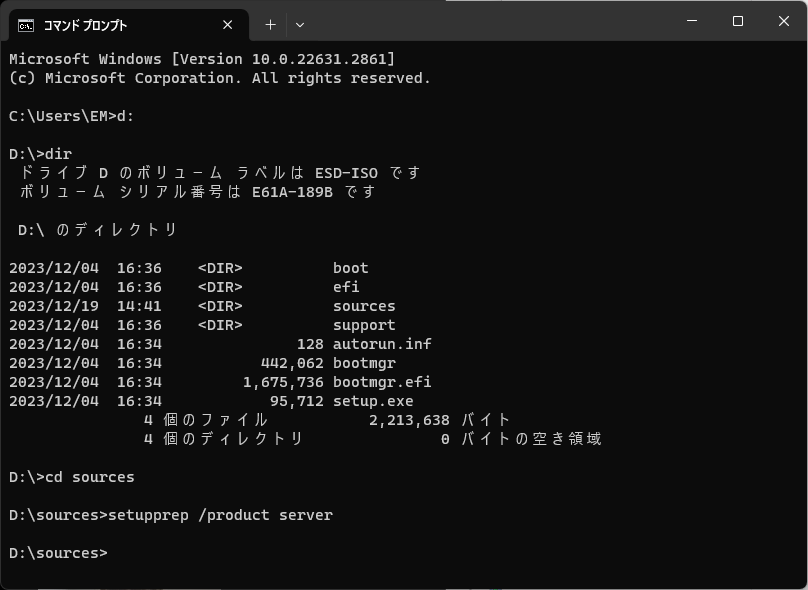
Task: Close the terminal window
Action: pyautogui.click(x=784, y=21)
